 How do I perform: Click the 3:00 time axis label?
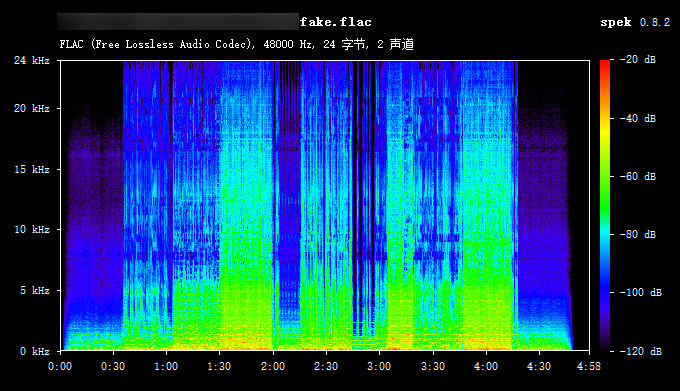point(379,367)
